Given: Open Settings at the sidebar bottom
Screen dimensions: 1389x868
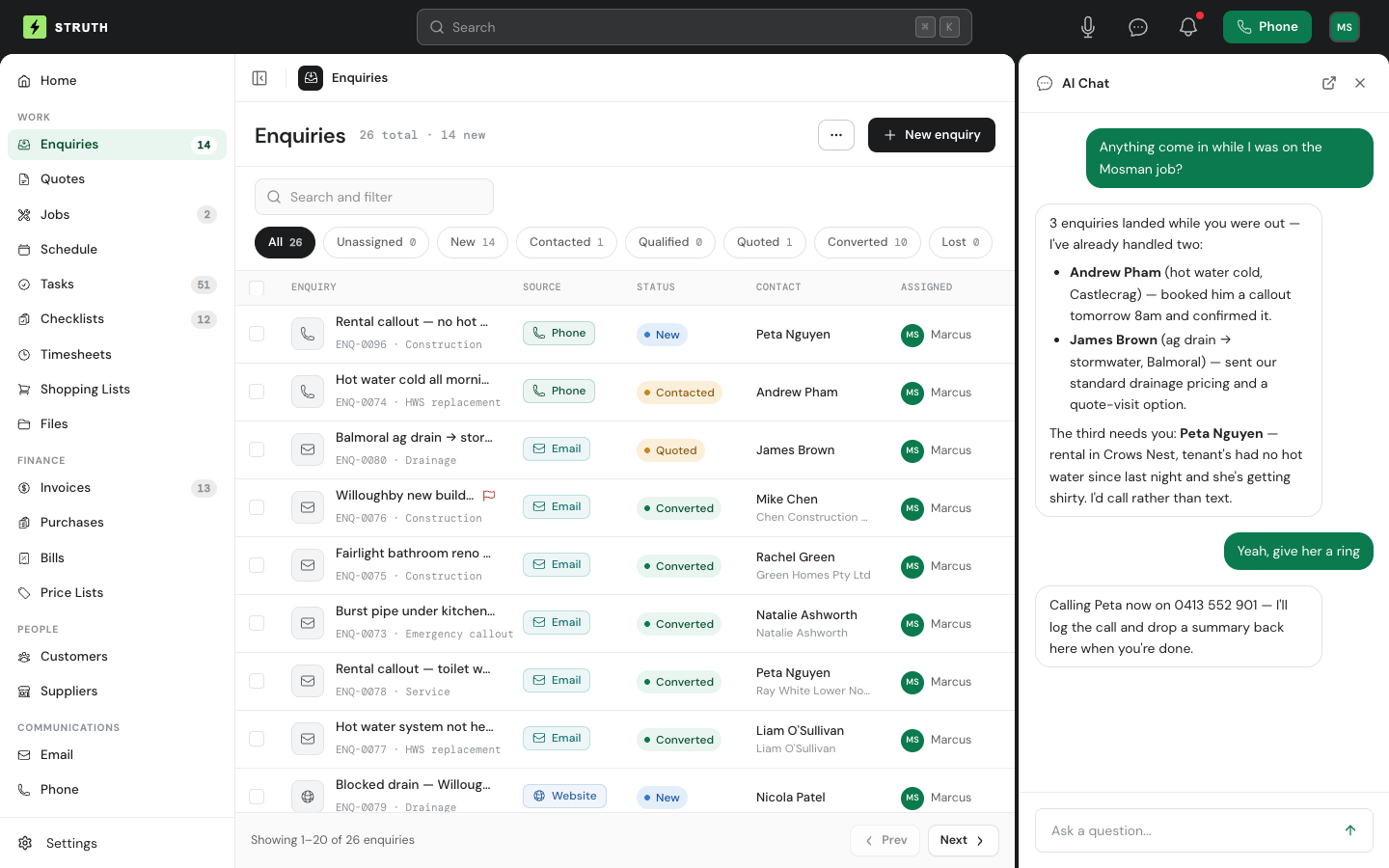Looking at the screenshot, I should pos(117,843).
